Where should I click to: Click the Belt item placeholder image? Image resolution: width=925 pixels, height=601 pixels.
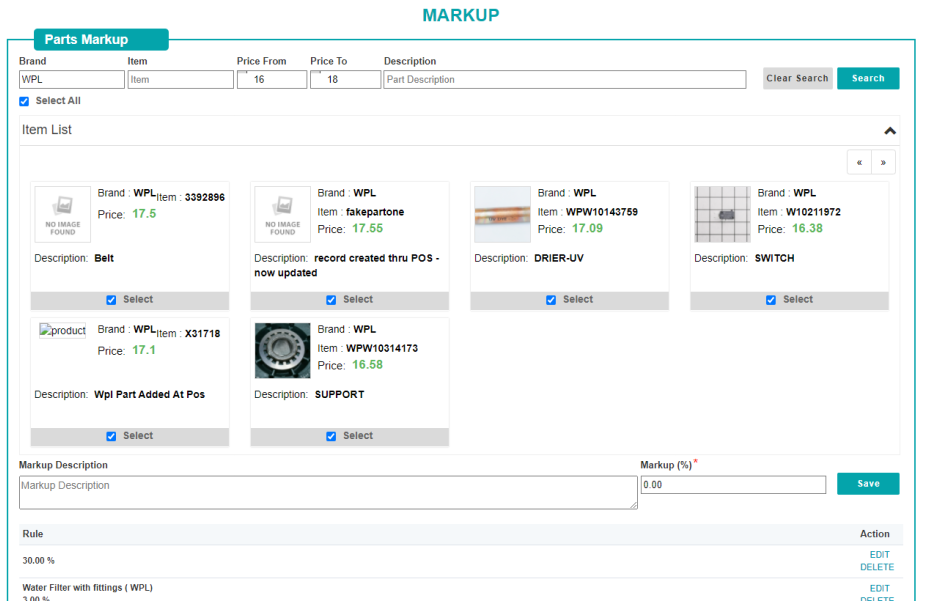63,214
